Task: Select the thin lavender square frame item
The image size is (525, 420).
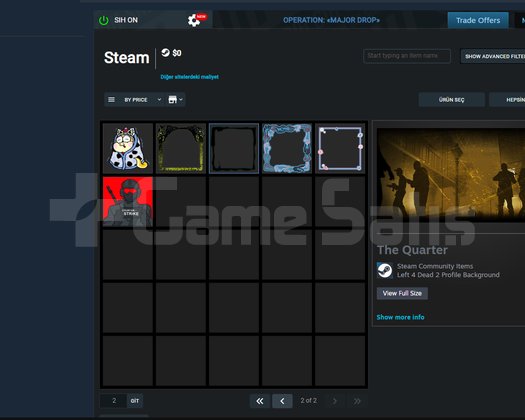Action: tap(340, 148)
